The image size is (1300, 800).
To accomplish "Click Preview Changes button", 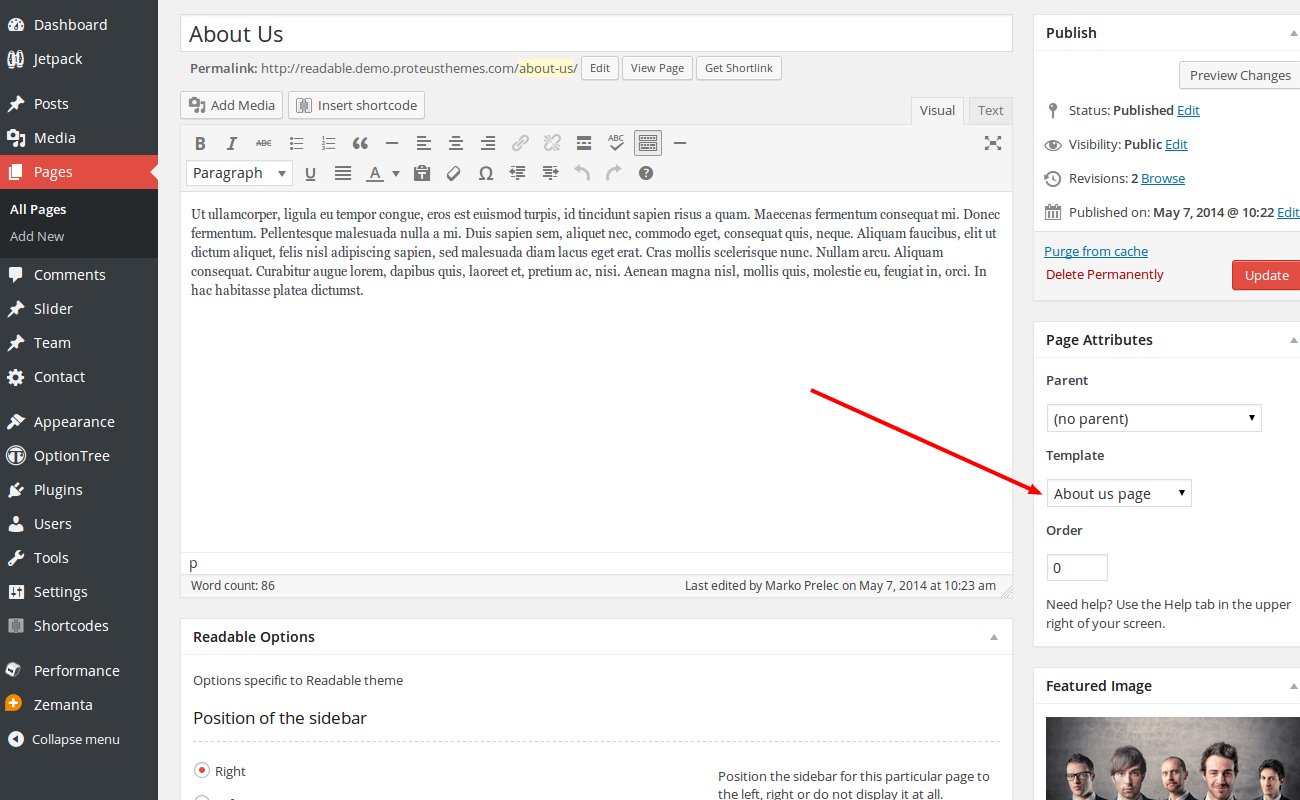I will point(1240,75).
